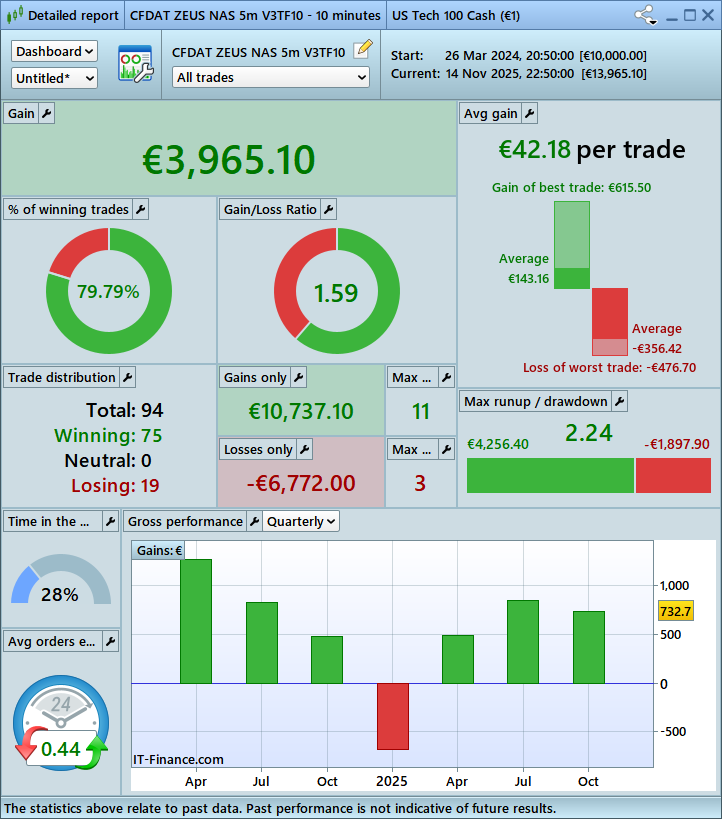Click the share icon in title bar
The width and height of the screenshot is (722, 819).
coord(646,15)
